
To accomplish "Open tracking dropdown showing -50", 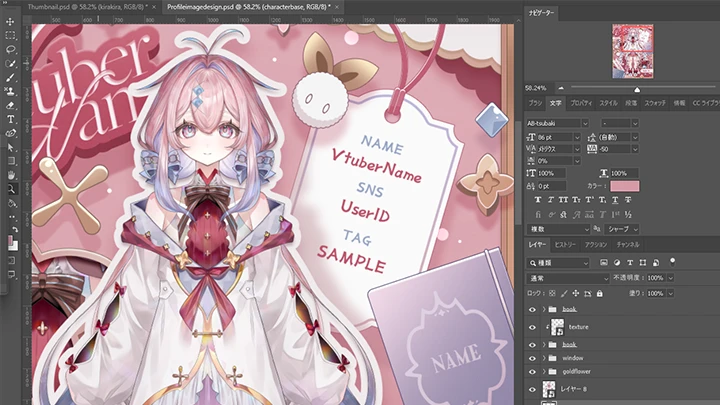I will (x=635, y=149).
